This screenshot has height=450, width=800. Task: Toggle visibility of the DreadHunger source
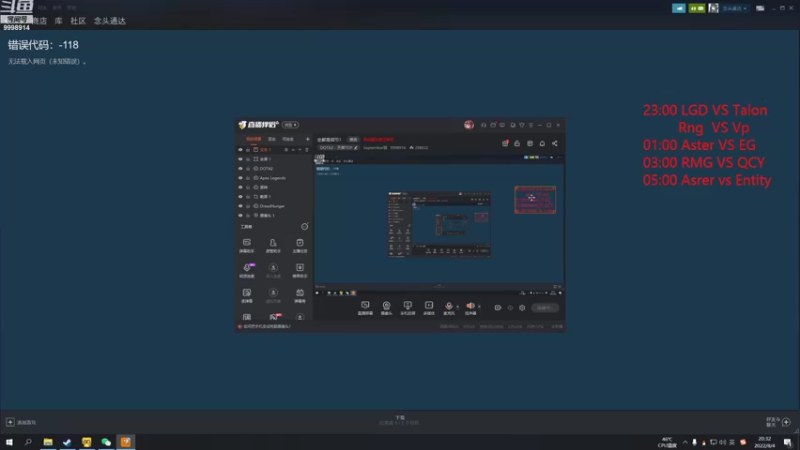click(240, 206)
